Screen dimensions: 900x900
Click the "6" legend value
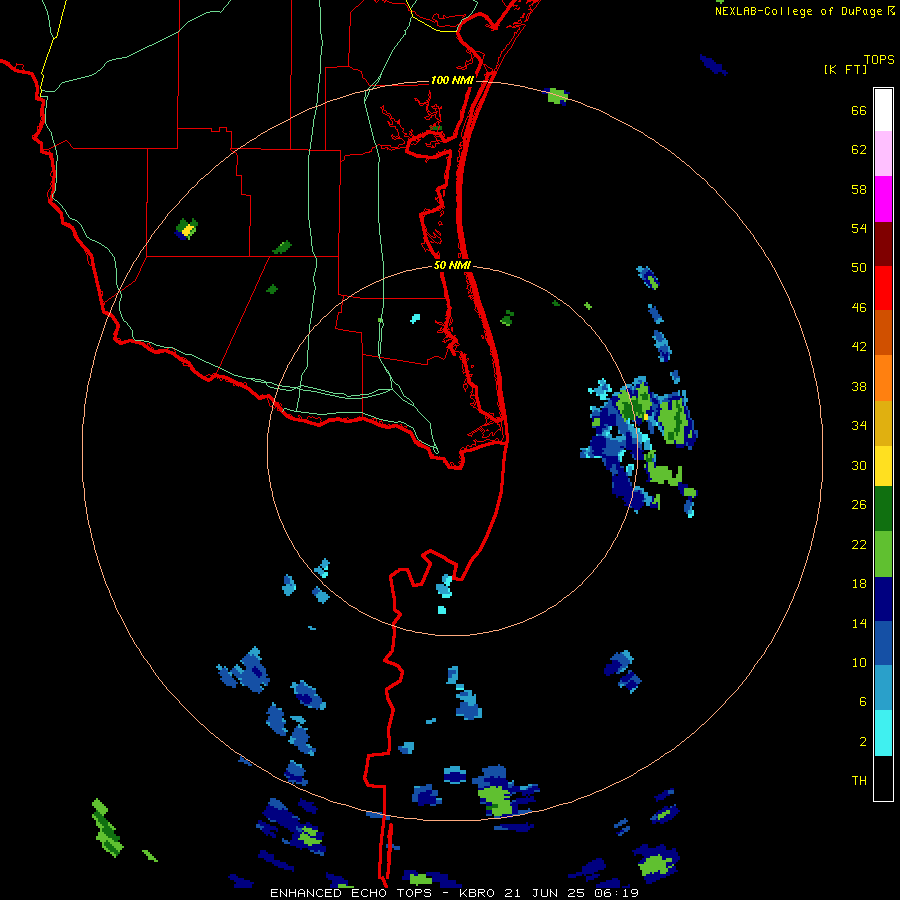coord(863,702)
